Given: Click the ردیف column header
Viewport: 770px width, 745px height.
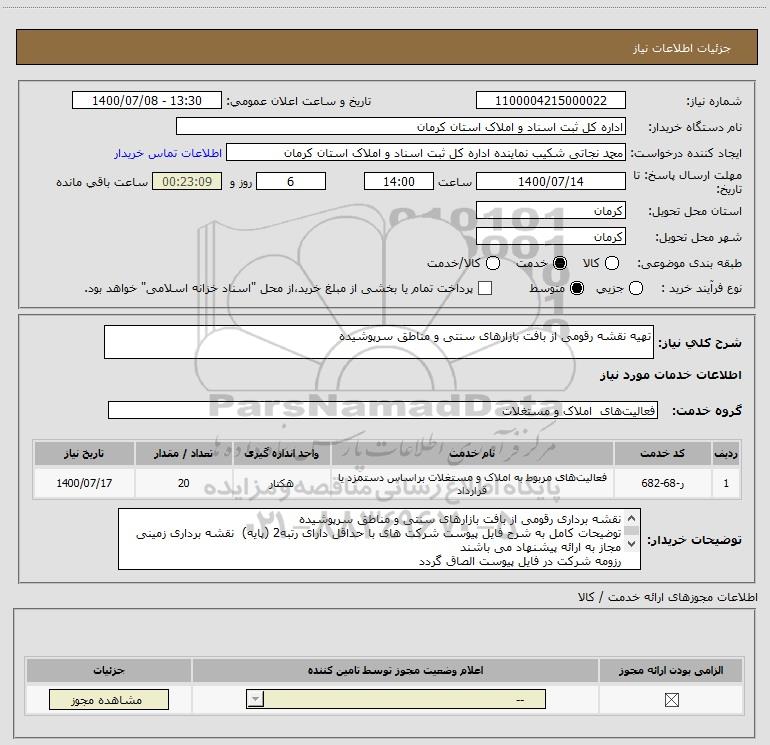Looking at the screenshot, I should 726,453.
